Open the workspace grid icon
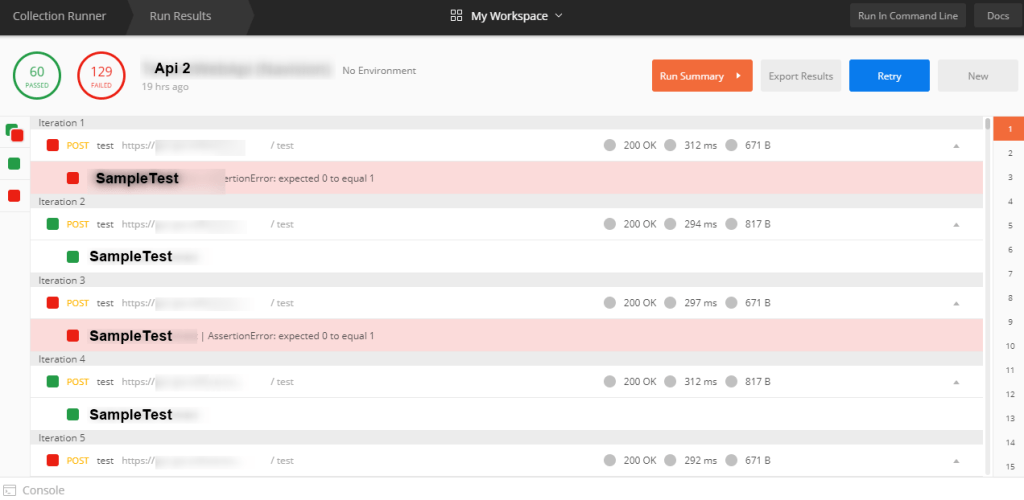Image resolution: width=1024 pixels, height=500 pixels. click(x=456, y=16)
